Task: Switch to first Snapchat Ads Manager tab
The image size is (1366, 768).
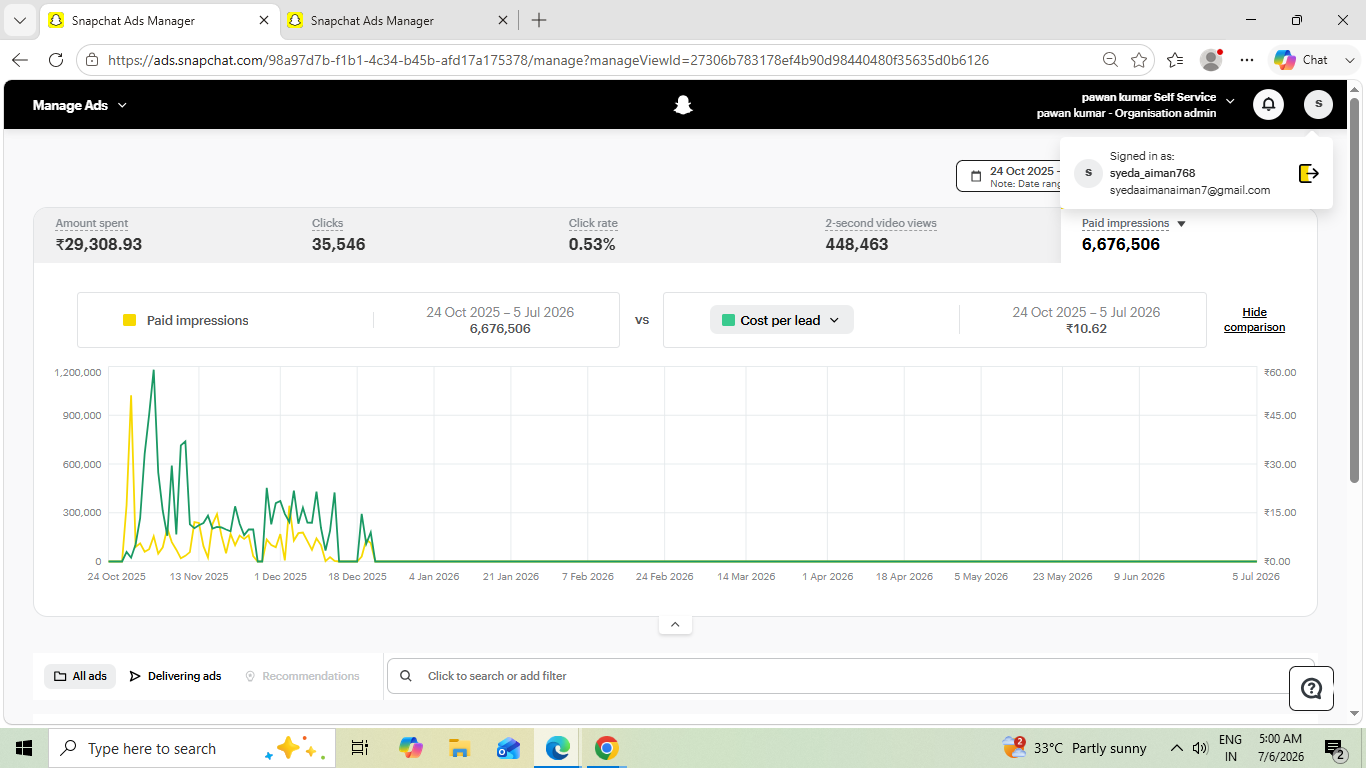Action: point(160,20)
